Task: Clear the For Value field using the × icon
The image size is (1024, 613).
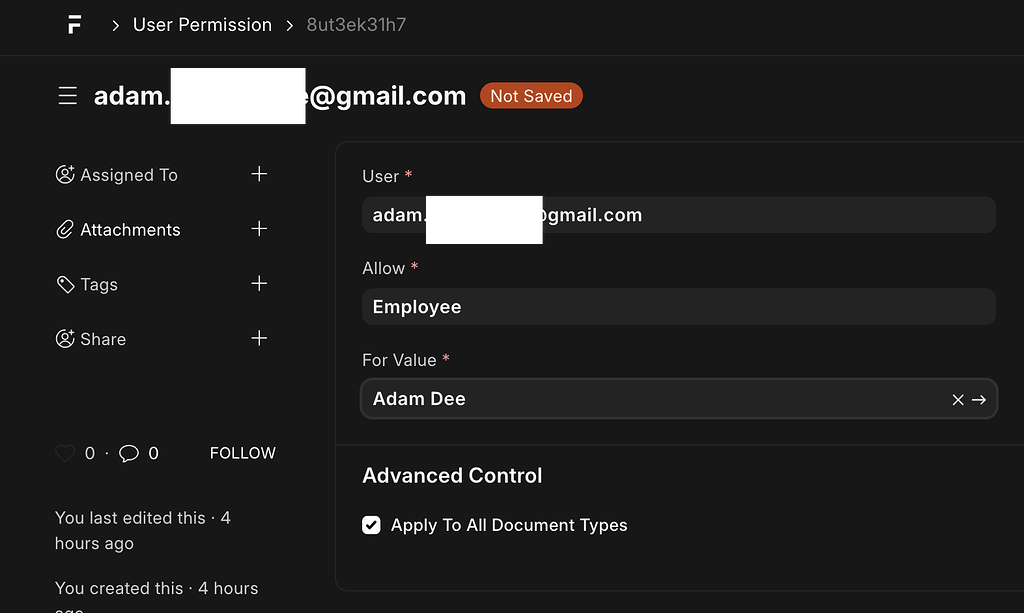Action: [957, 399]
